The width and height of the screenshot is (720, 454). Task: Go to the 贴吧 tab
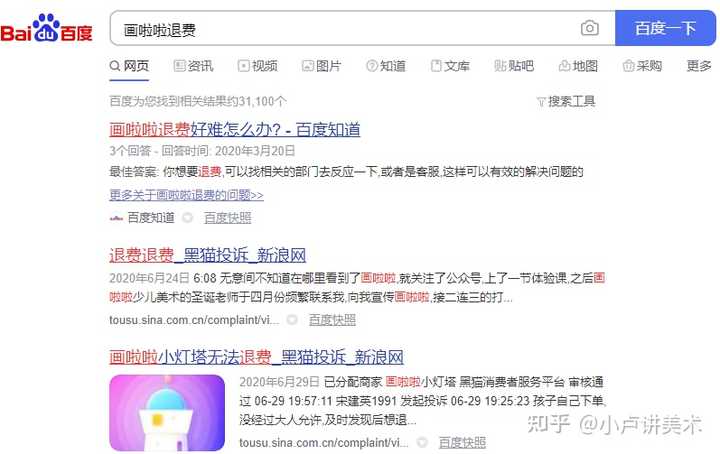[514, 66]
